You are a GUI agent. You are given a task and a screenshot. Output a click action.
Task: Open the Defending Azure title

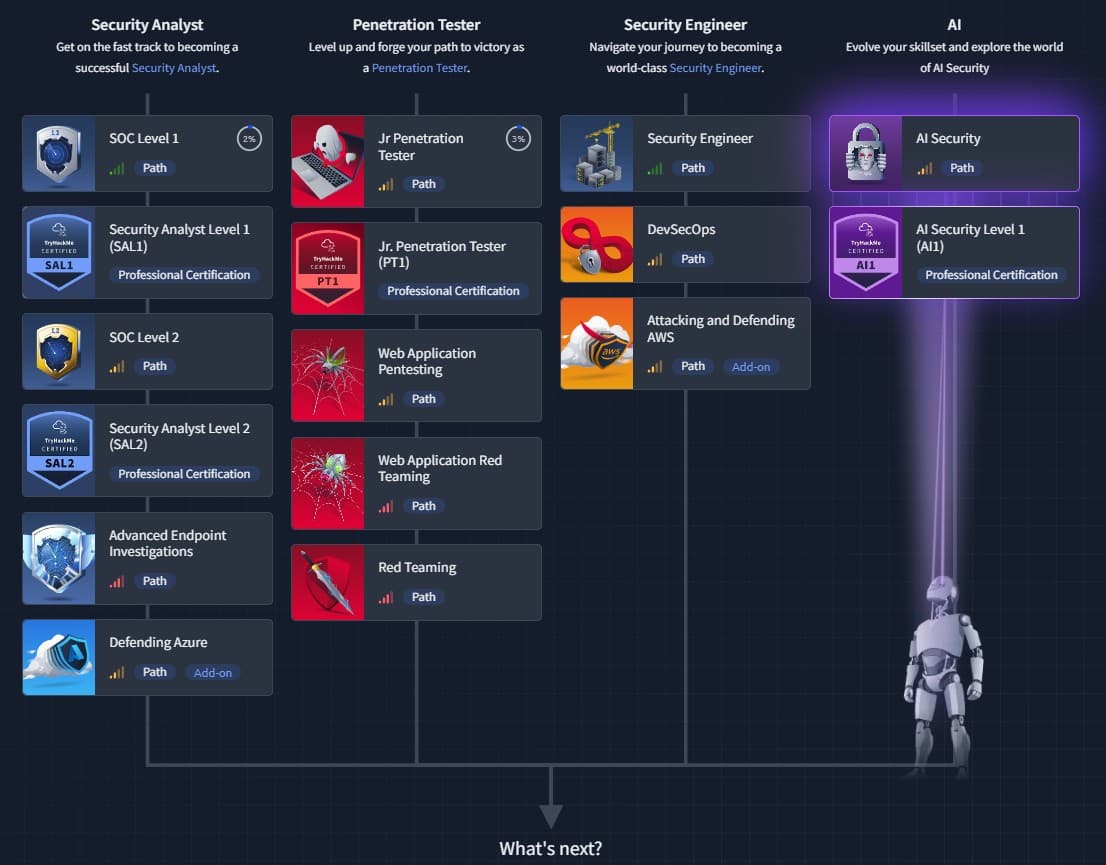158,643
